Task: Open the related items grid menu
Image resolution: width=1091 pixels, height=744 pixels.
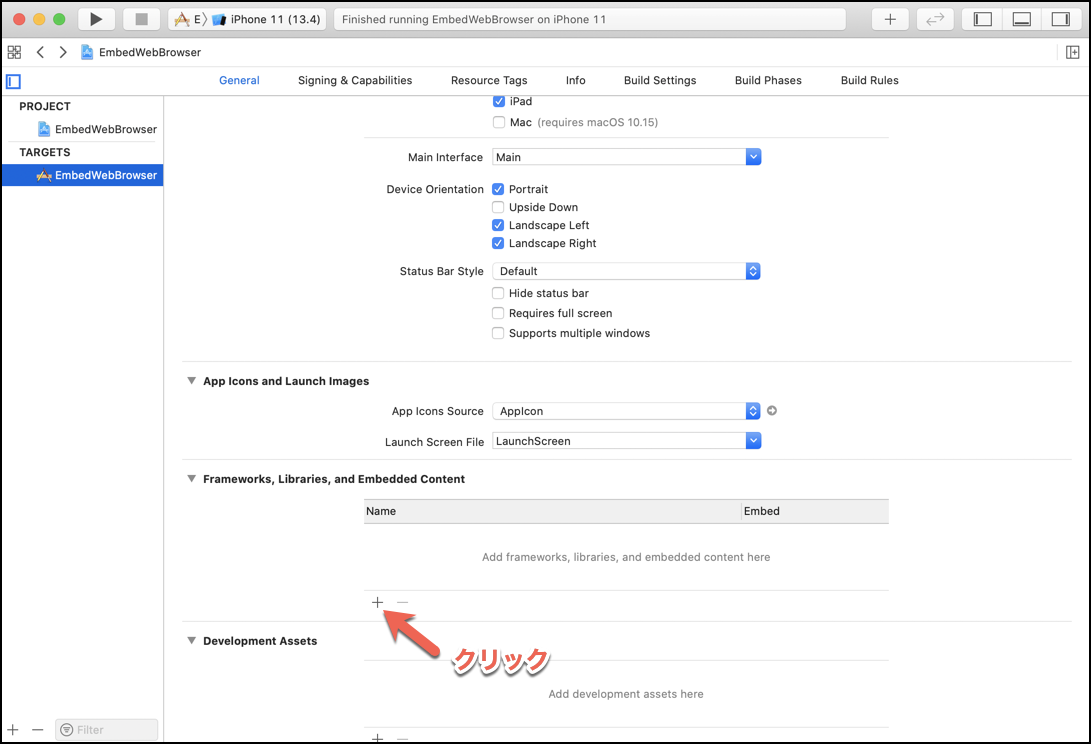Action: tap(14, 52)
